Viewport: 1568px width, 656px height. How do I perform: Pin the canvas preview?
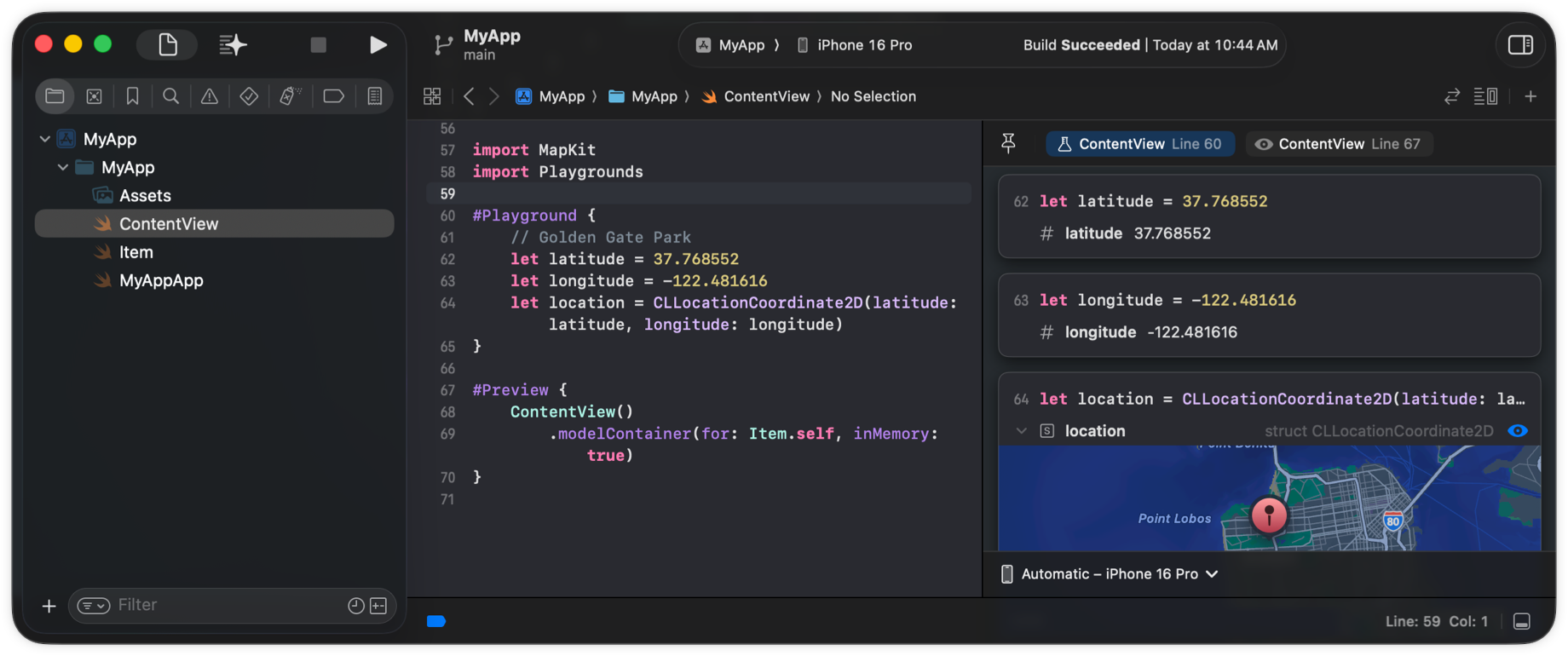[1008, 144]
